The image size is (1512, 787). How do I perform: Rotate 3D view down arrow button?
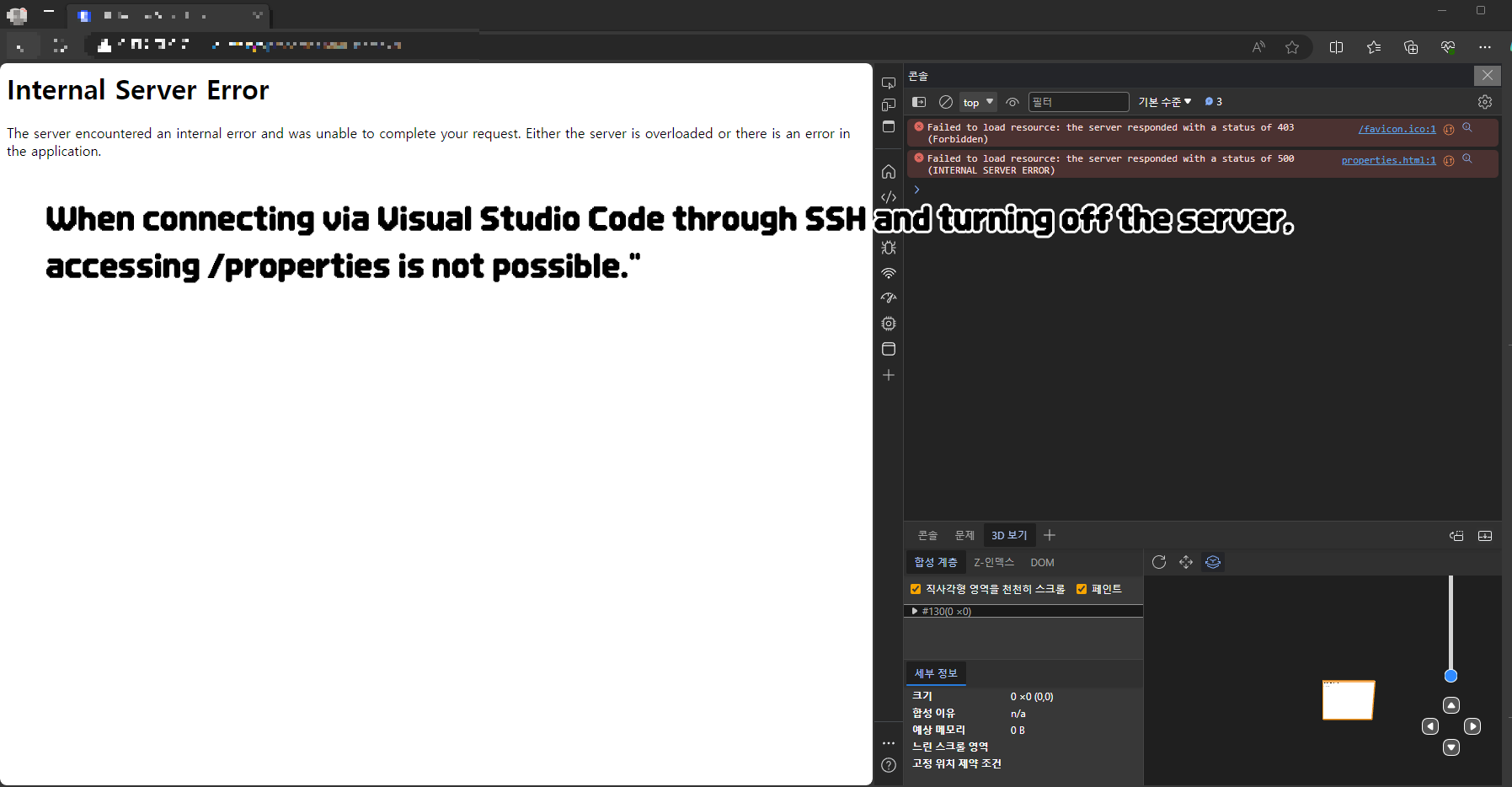point(1451,747)
